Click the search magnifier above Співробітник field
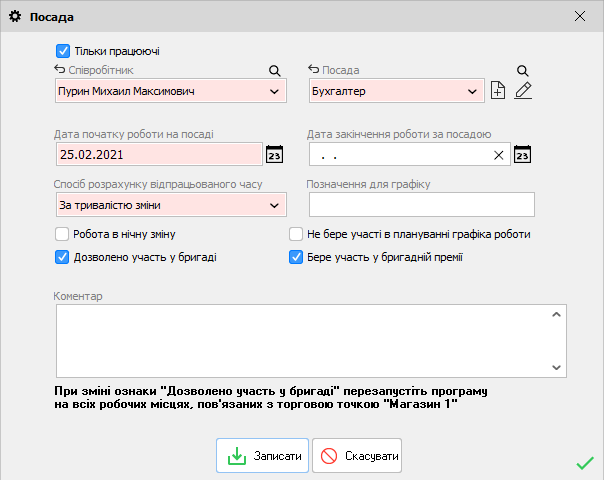The image size is (604, 480). click(x=274, y=71)
